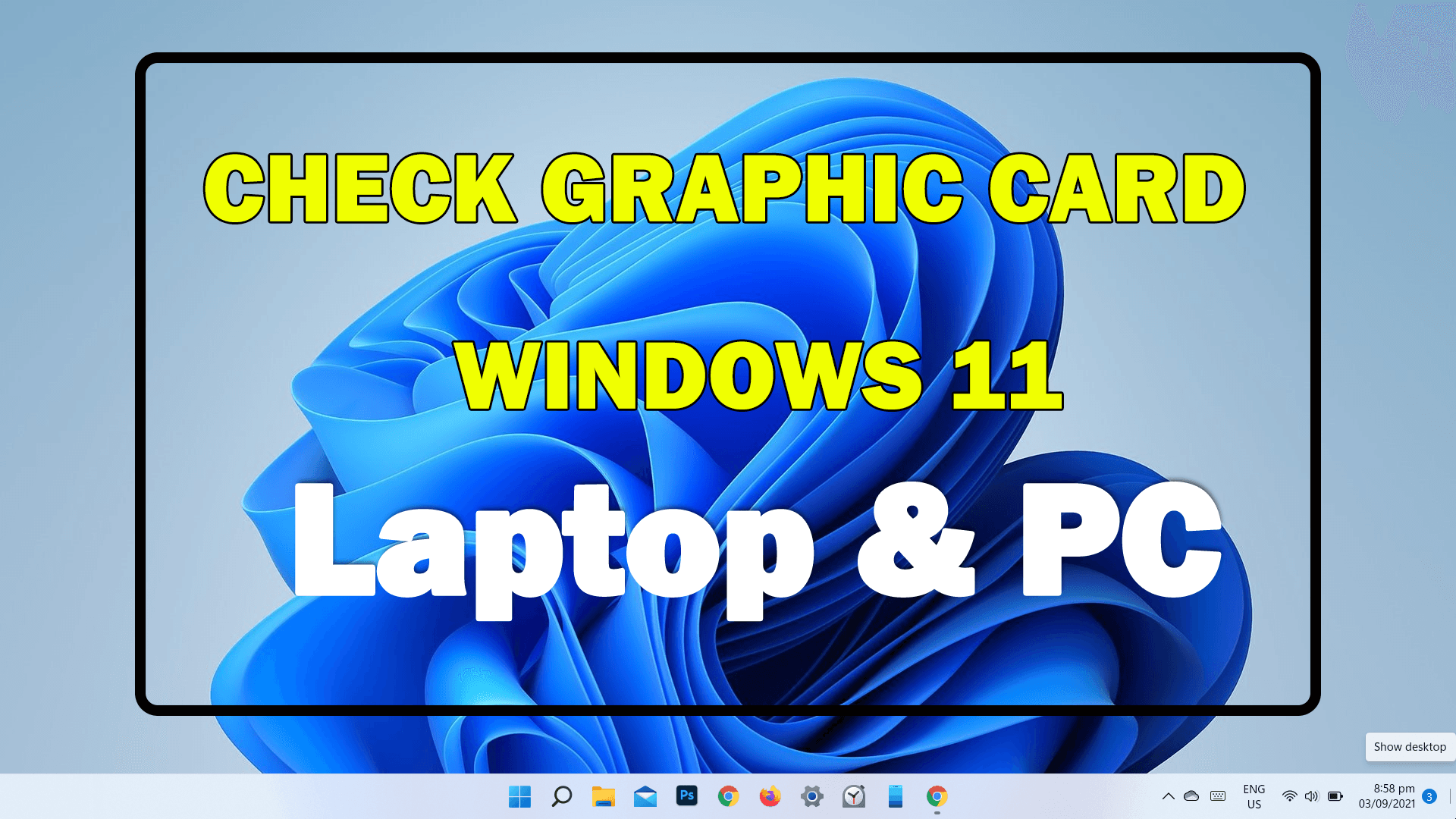
Task: Open the calendar from the clock
Action: (1385, 796)
